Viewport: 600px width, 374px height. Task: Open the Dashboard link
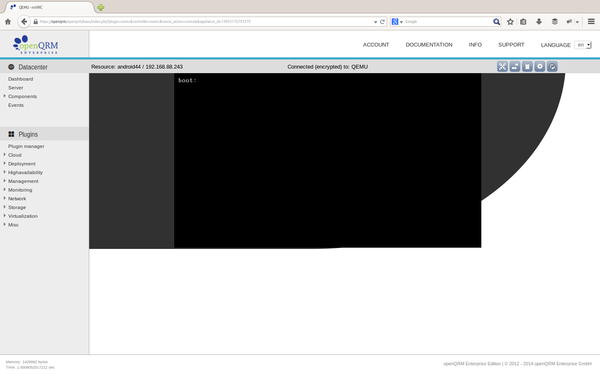coord(20,79)
